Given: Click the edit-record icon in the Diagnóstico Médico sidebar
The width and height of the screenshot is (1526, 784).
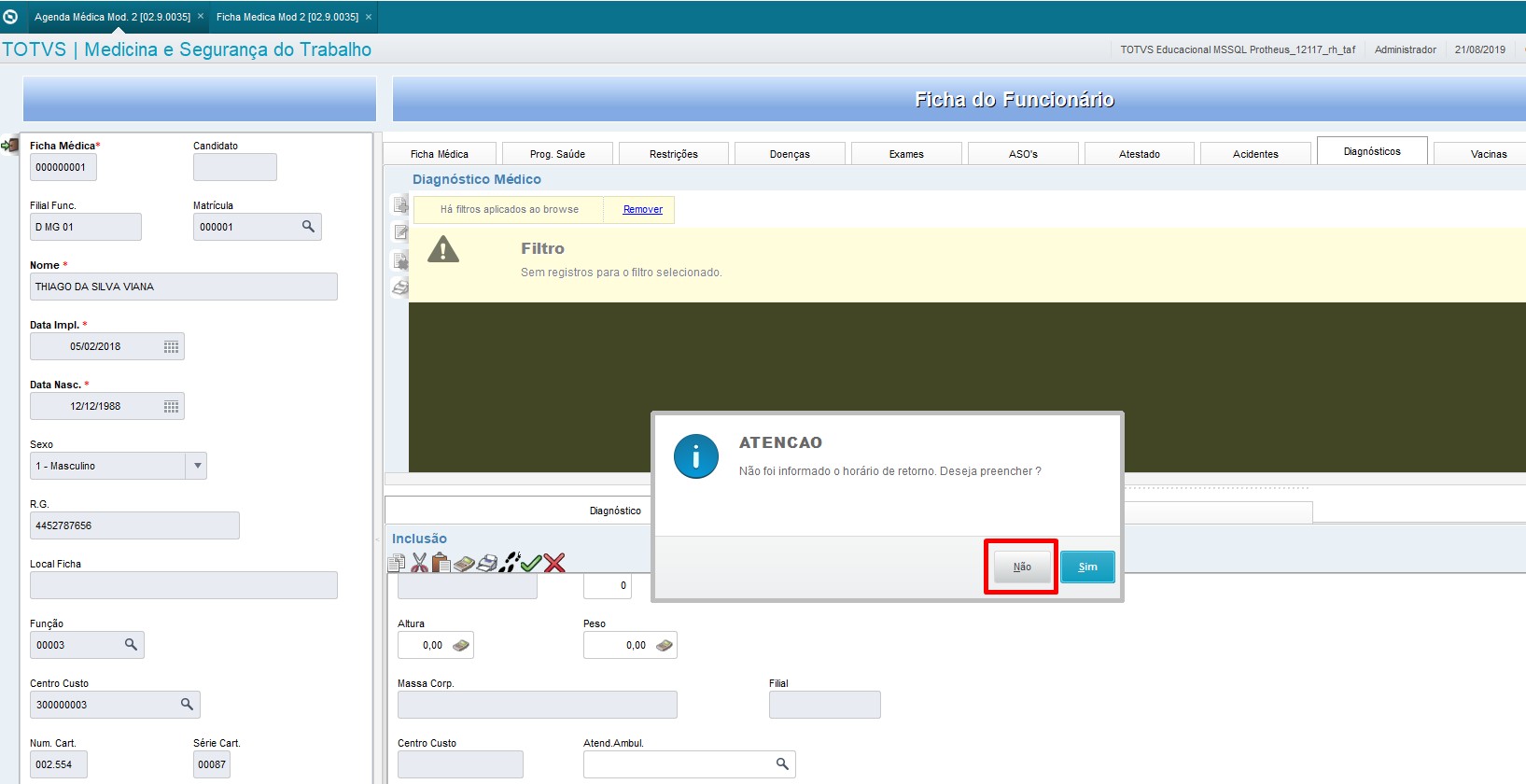Looking at the screenshot, I should click(400, 232).
